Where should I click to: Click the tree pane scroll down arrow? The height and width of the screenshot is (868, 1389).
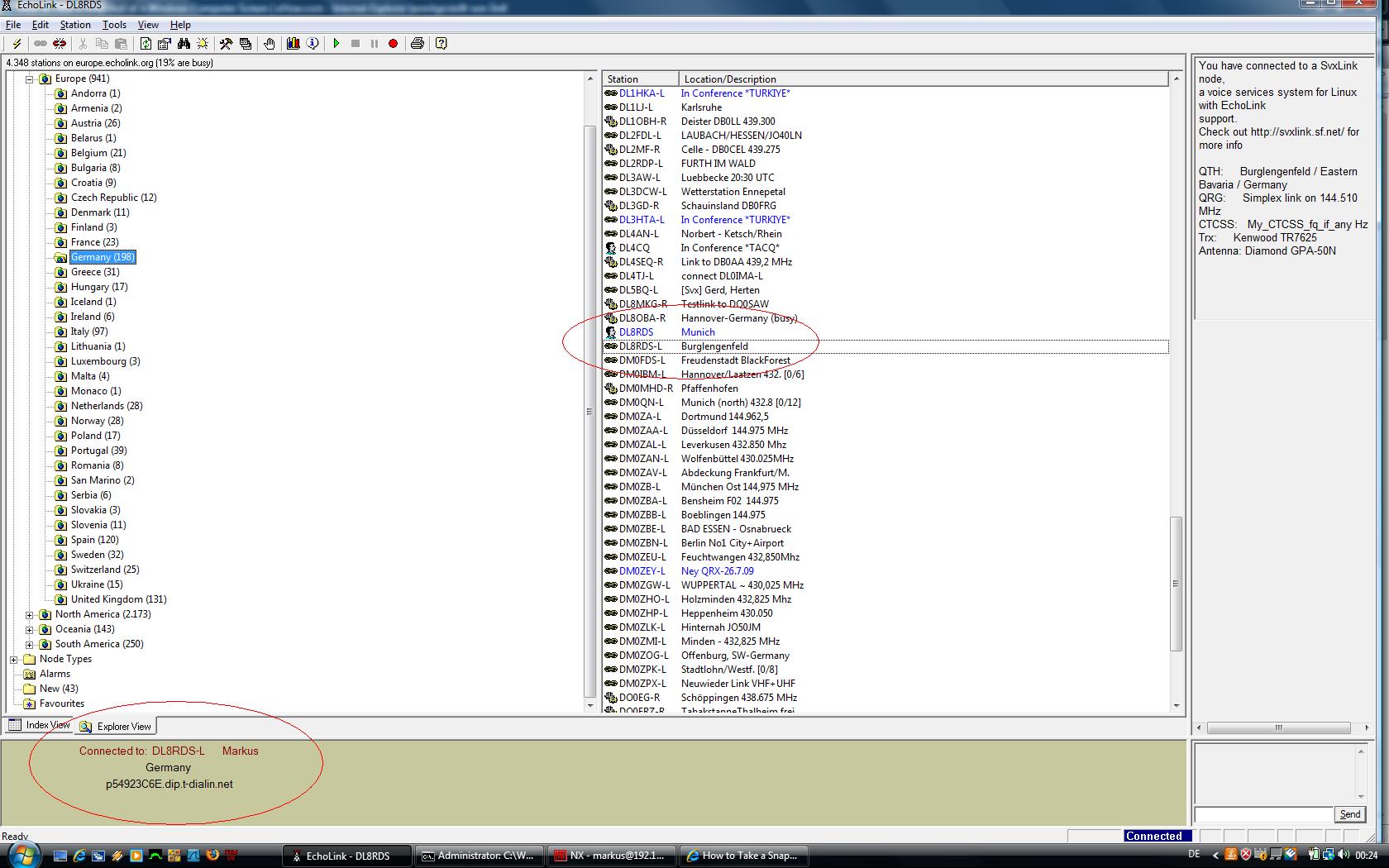coord(590,705)
